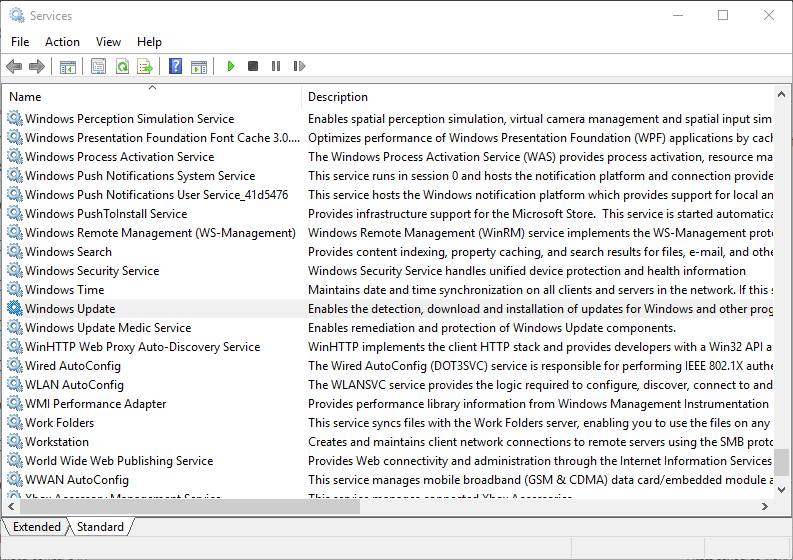Click the Forward arrow toolbar icon

pos(37,66)
